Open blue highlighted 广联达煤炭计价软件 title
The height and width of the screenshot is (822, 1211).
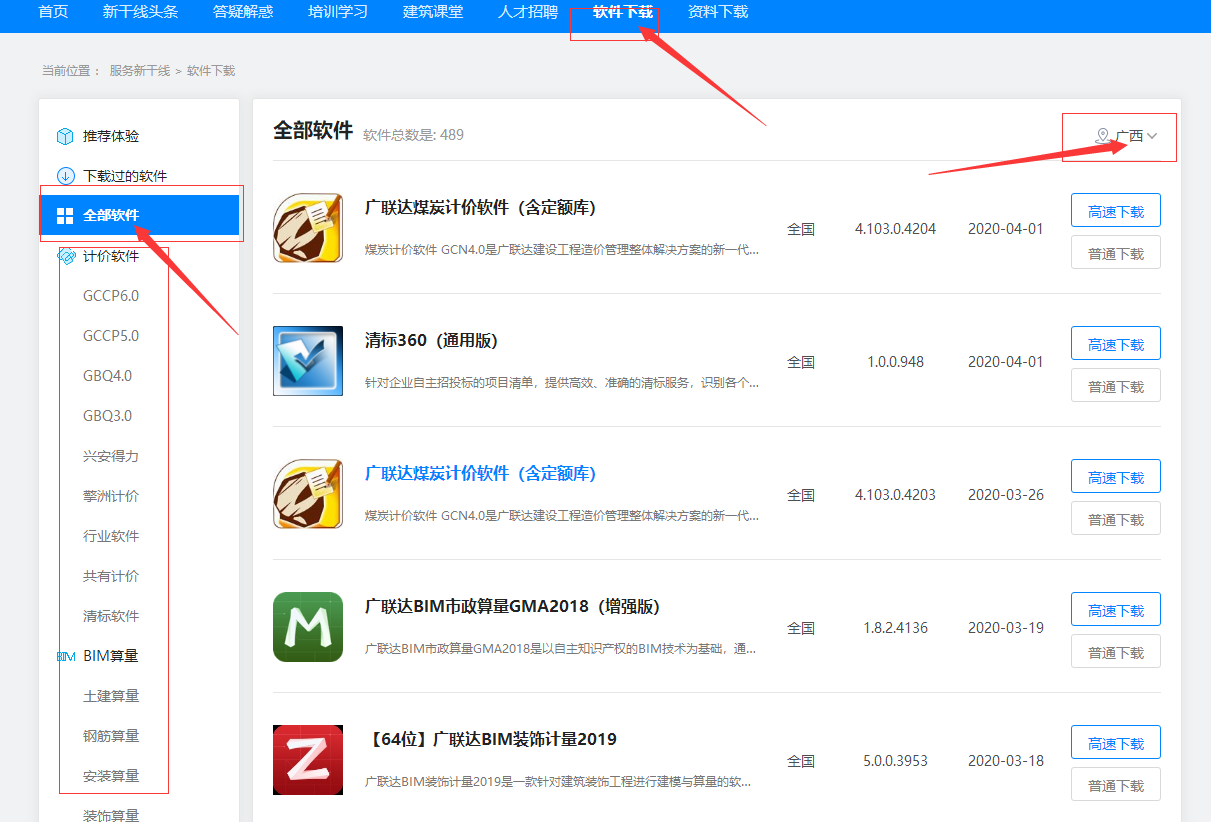[x=481, y=474]
